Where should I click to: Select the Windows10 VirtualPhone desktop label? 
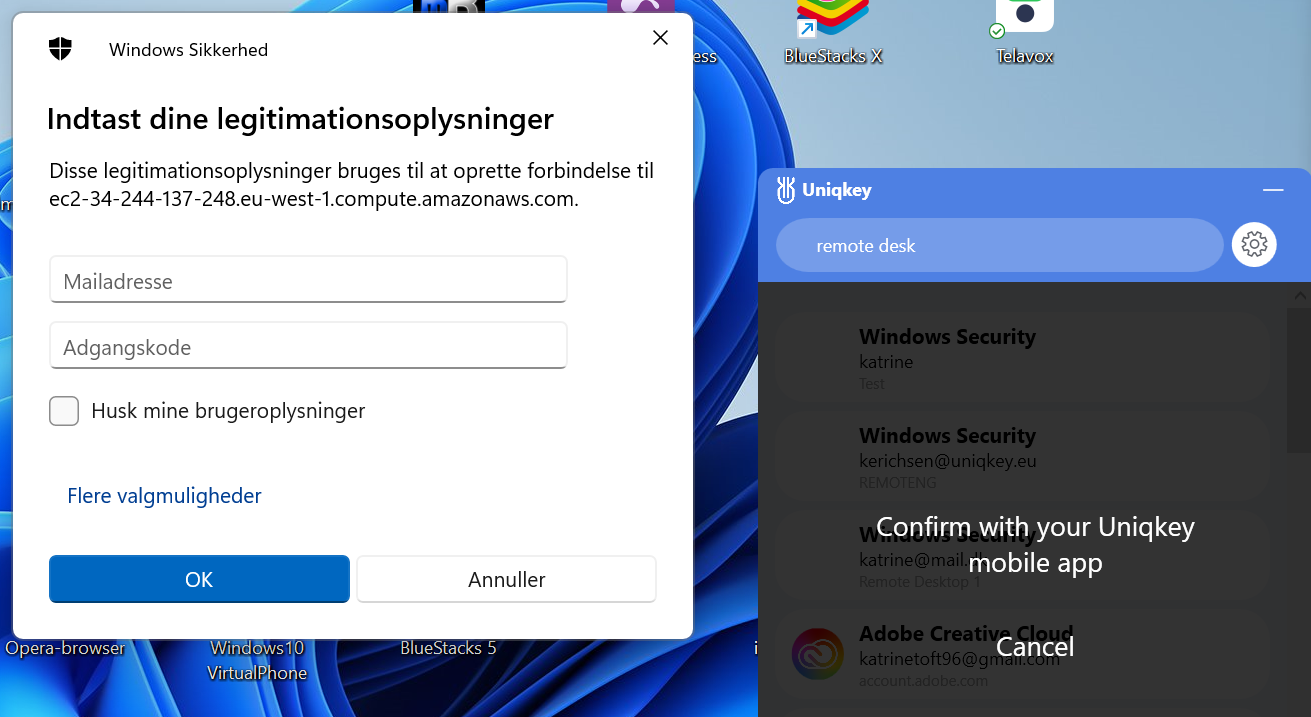coord(257,661)
